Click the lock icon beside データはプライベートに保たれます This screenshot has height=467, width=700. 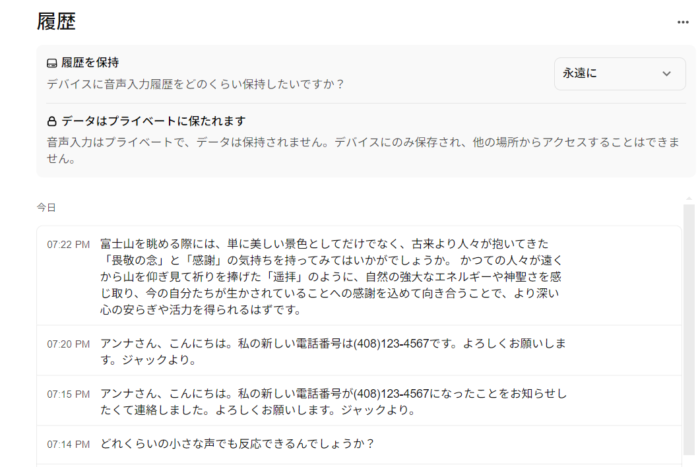coord(52,122)
